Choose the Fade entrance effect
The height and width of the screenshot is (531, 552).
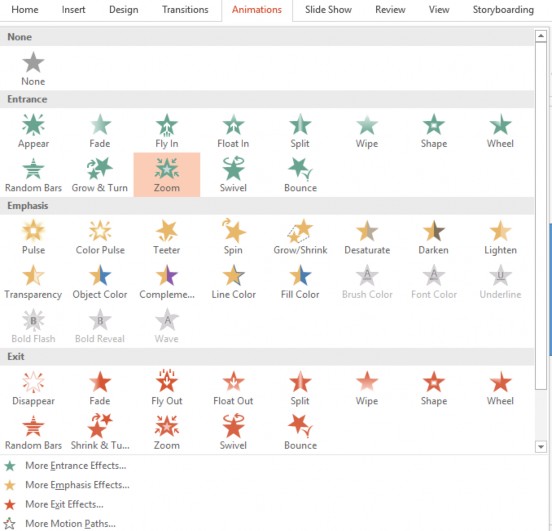(100, 131)
